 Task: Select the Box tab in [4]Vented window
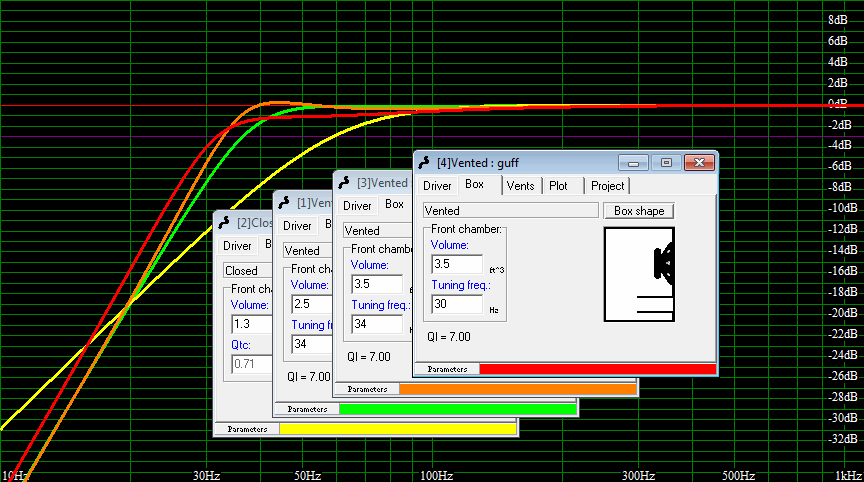pyautogui.click(x=474, y=185)
